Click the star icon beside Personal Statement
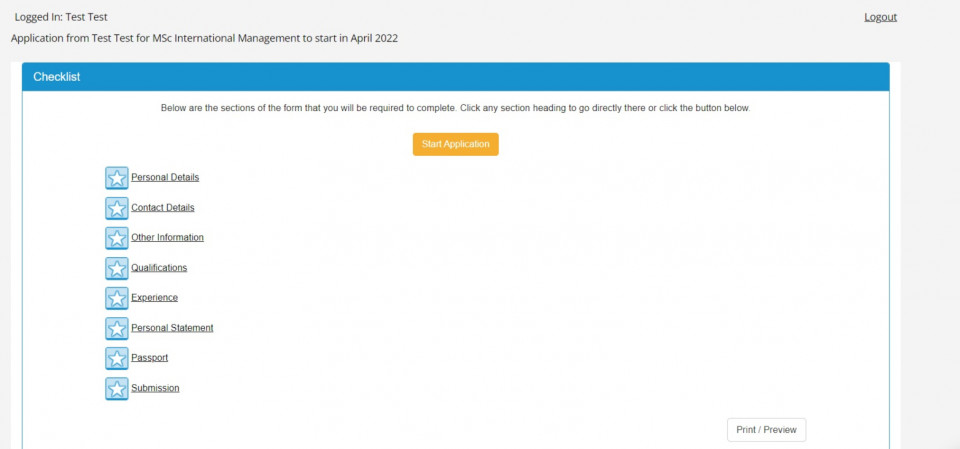The image size is (960, 449). (x=116, y=328)
